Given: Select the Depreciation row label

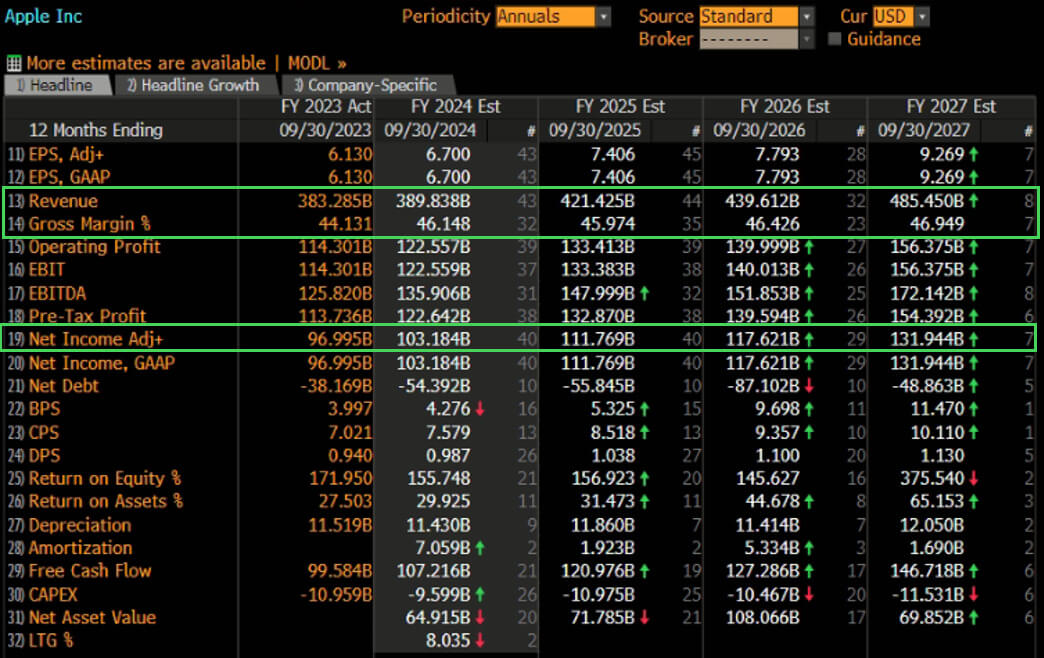Looking at the screenshot, I should click(x=80, y=525).
